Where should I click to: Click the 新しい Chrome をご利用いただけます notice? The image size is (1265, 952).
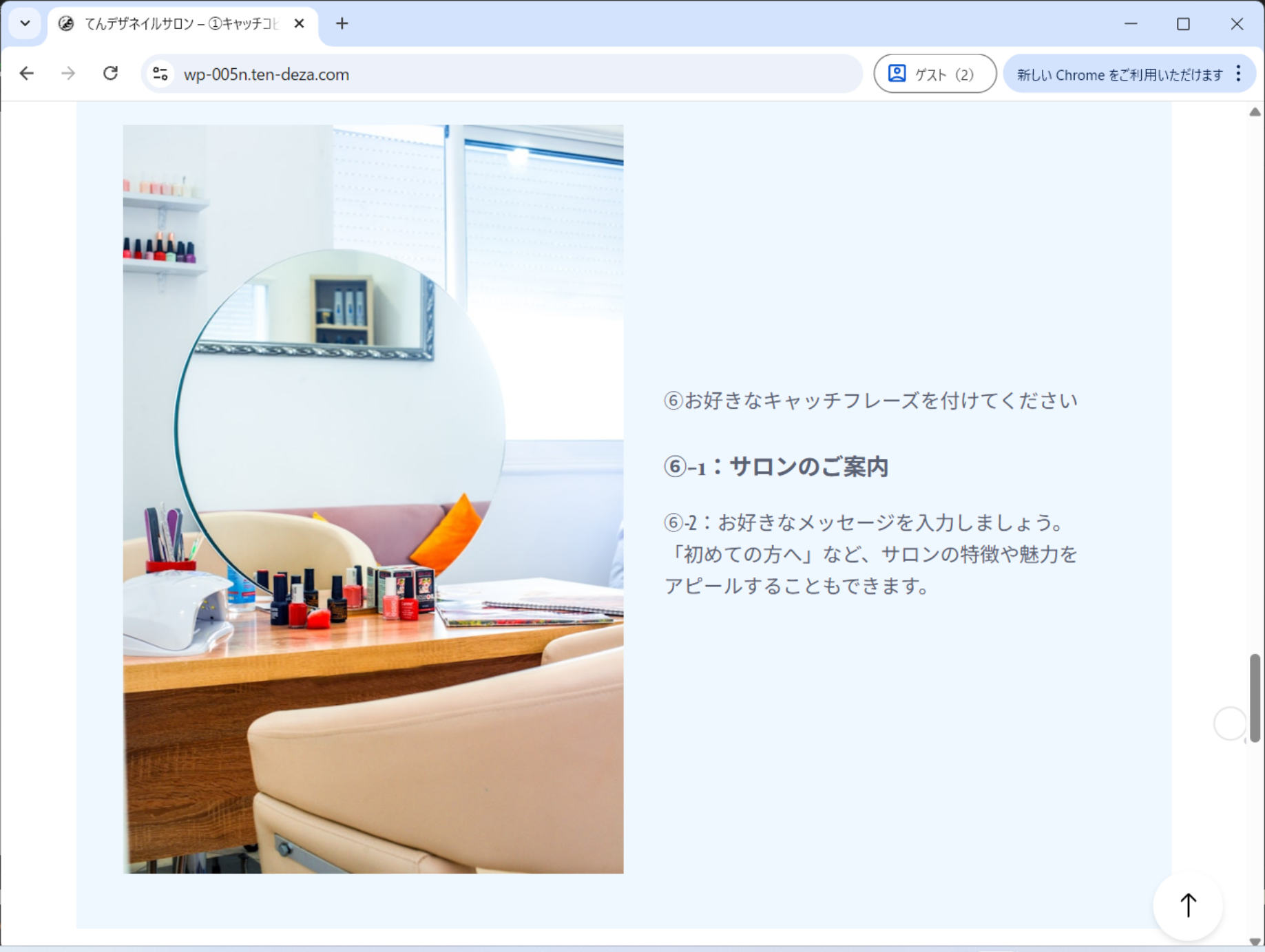tap(1119, 74)
